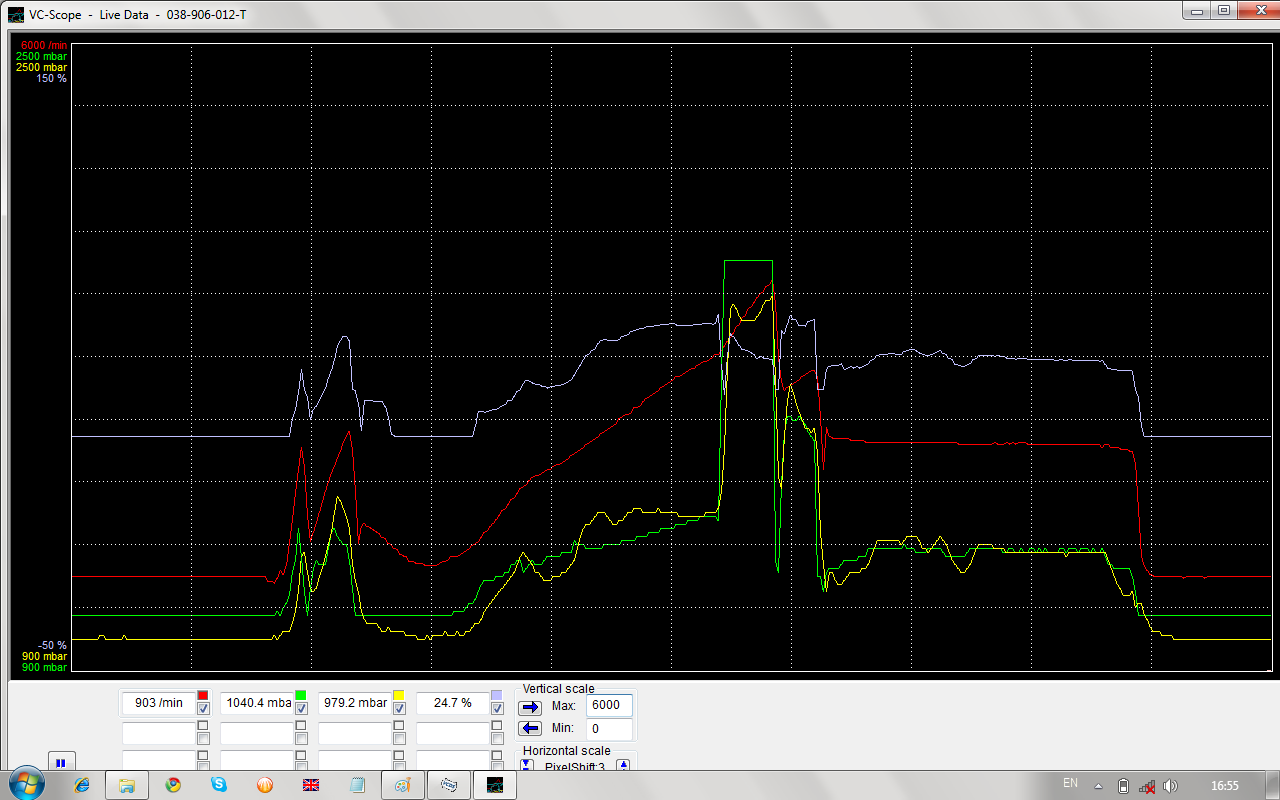
Task: Click the right arrow in Vertical scale
Action: pos(530,706)
